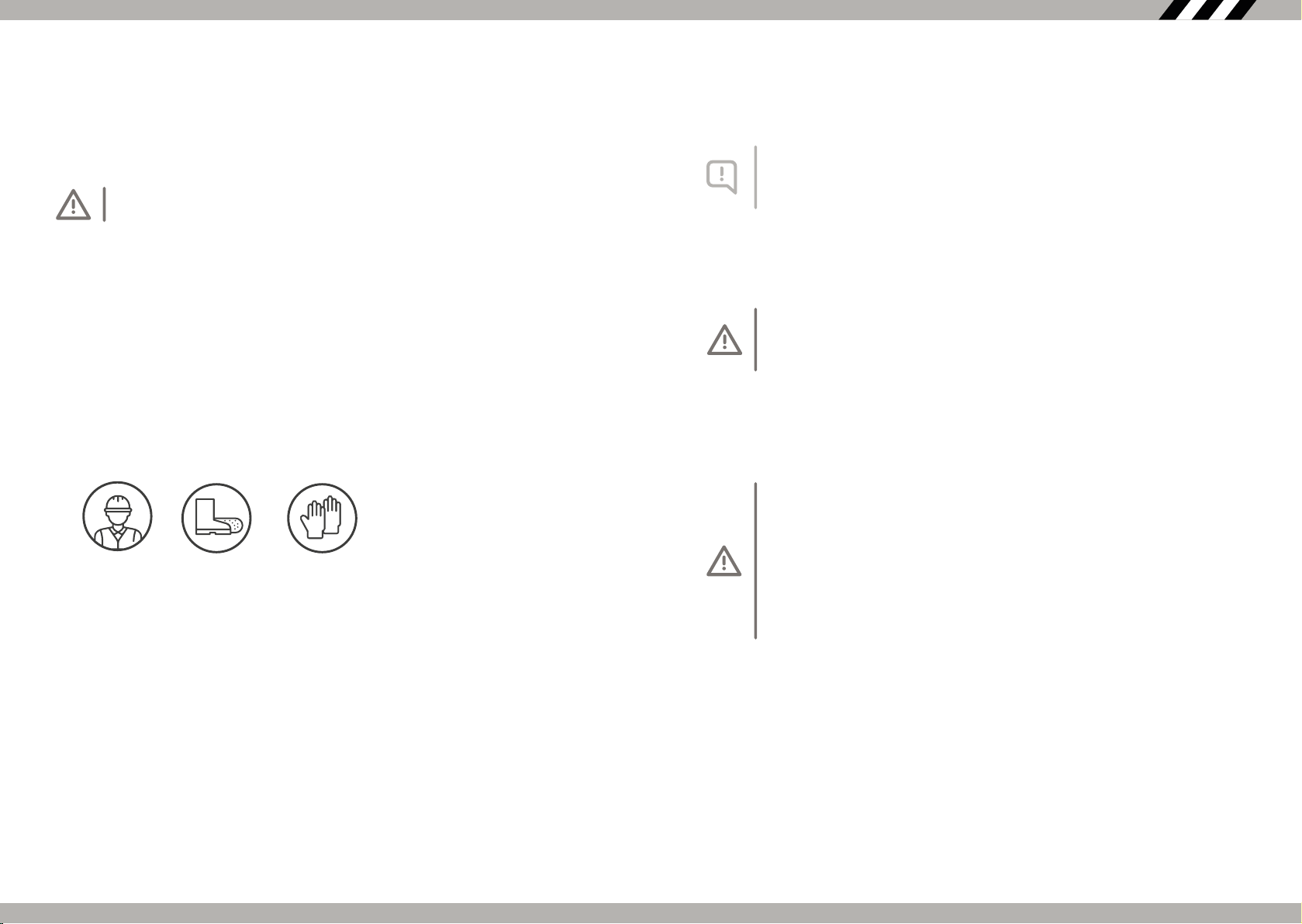The height and width of the screenshot is (924, 1302).
Task: Open the speech bubble note icon
Action: coord(721,177)
